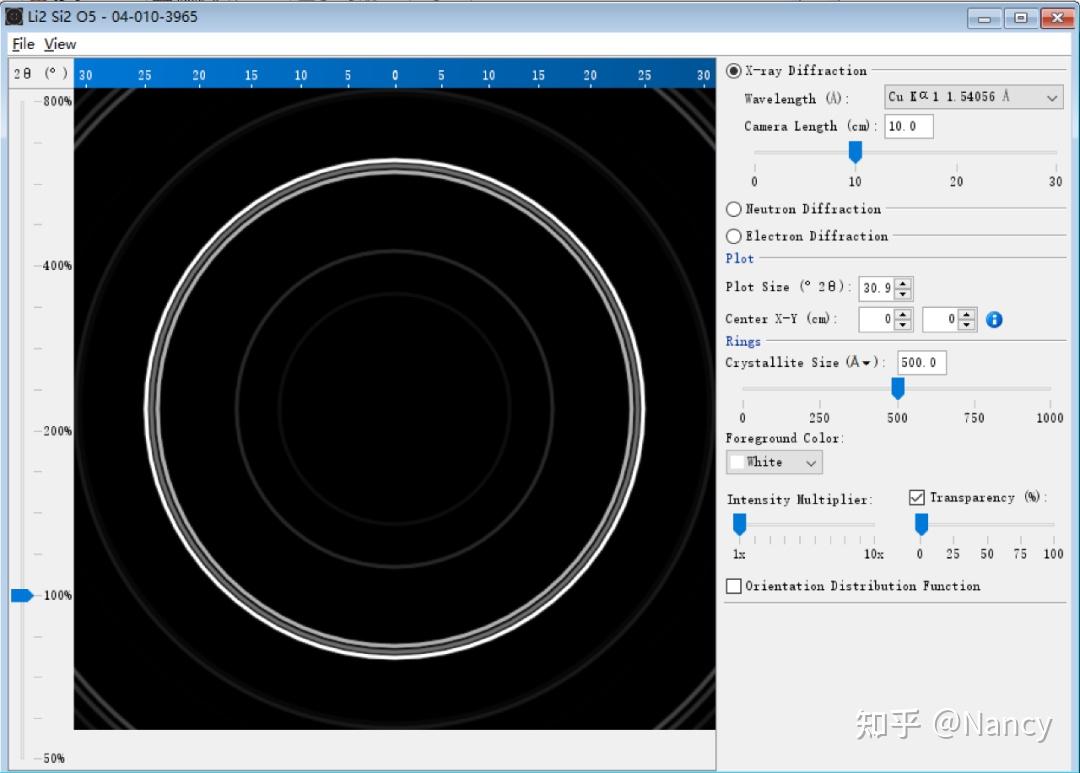Decrease Plot Size with the down arrow

903,294
